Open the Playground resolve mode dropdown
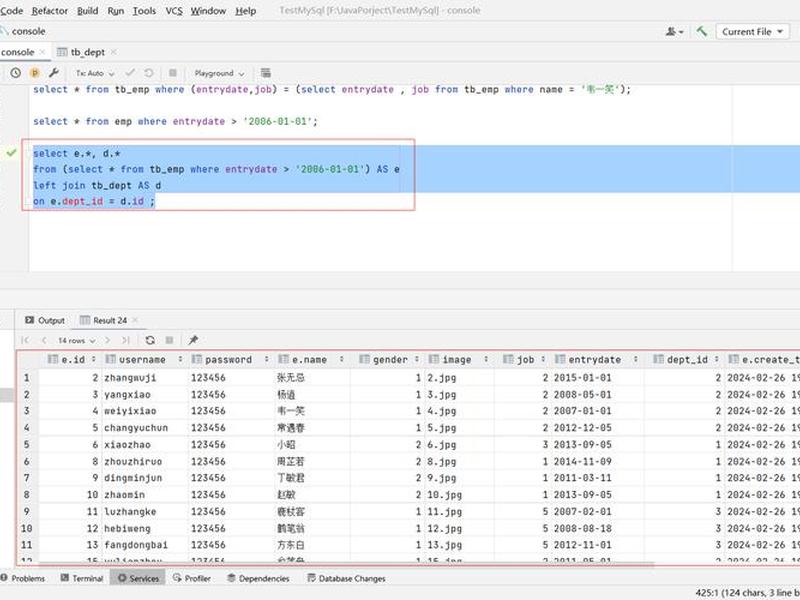The height and width of the screenshot is (600, 800). 219,73
